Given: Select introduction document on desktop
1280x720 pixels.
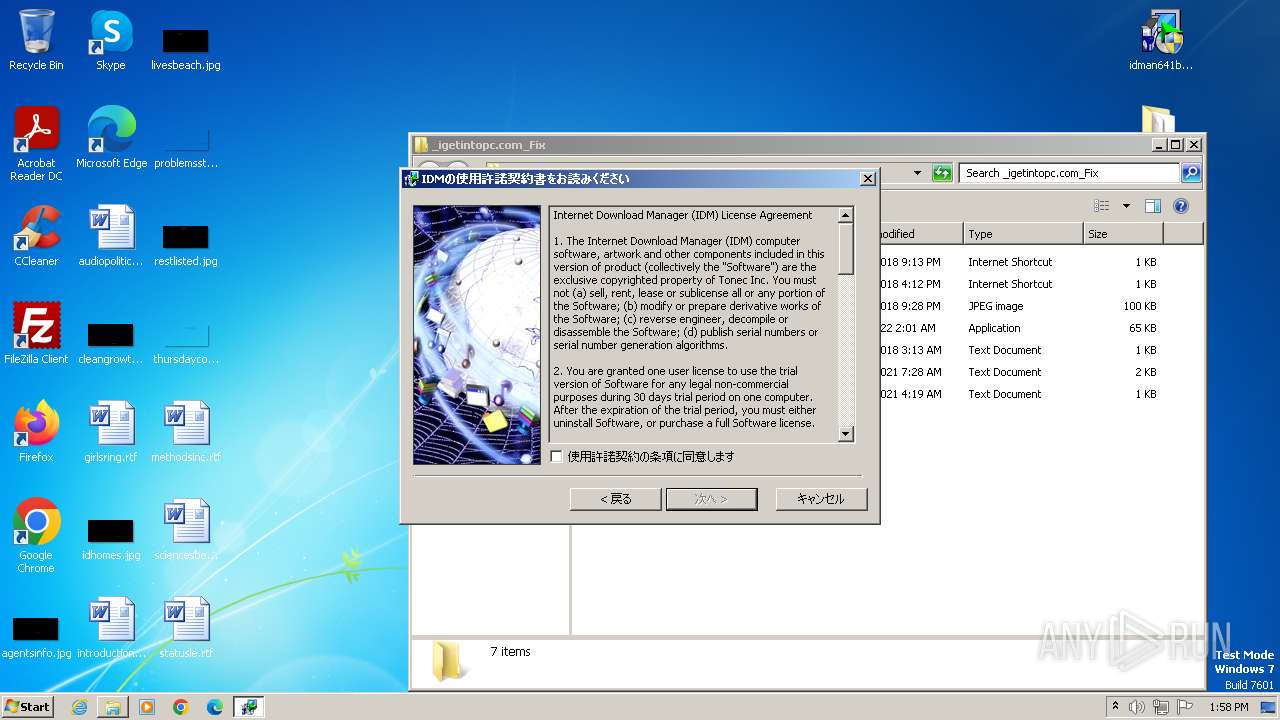Looking at the screenshot, I should point(111,629).
